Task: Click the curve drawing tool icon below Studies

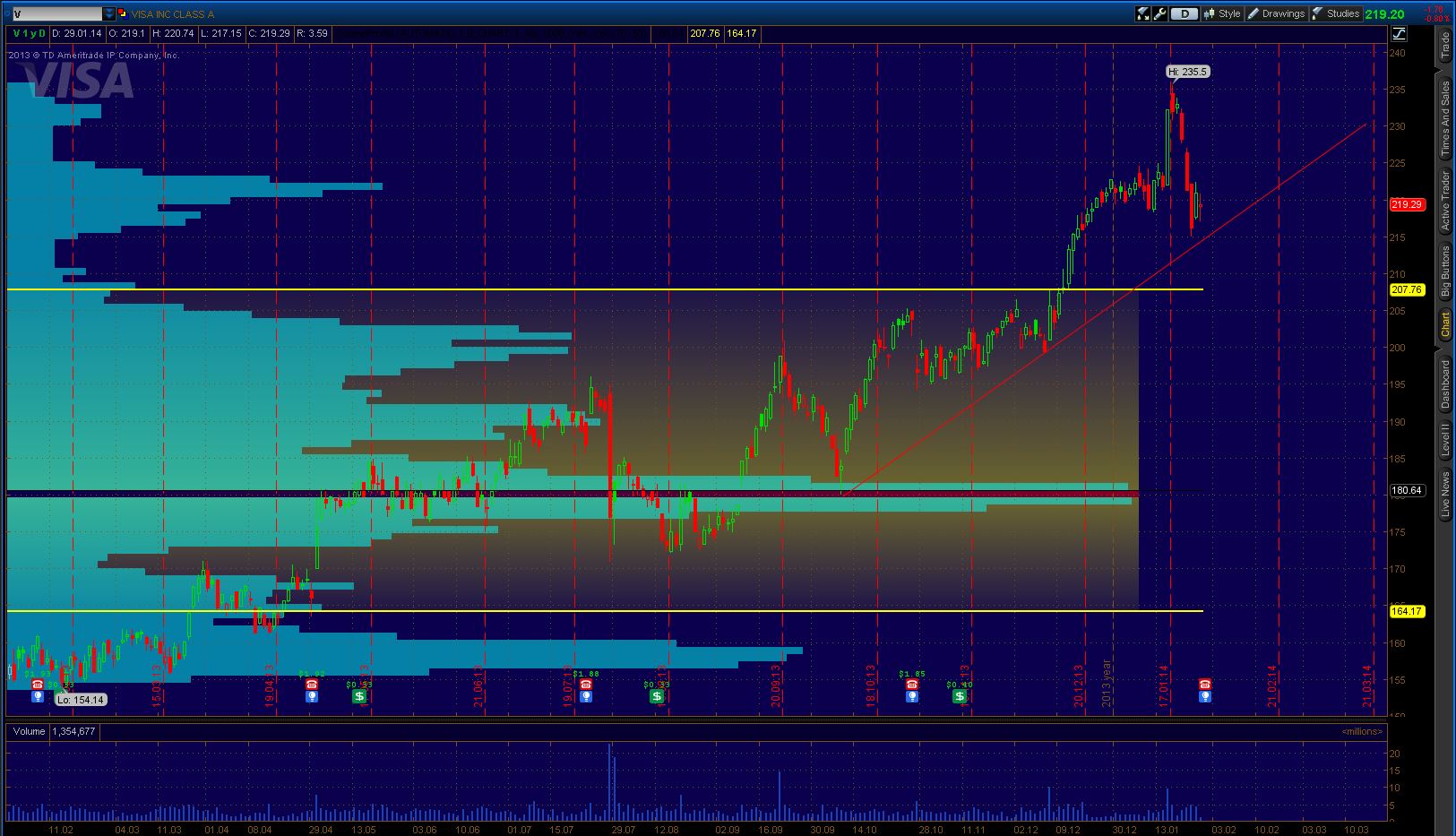Action: click(x=1399, y=34)
